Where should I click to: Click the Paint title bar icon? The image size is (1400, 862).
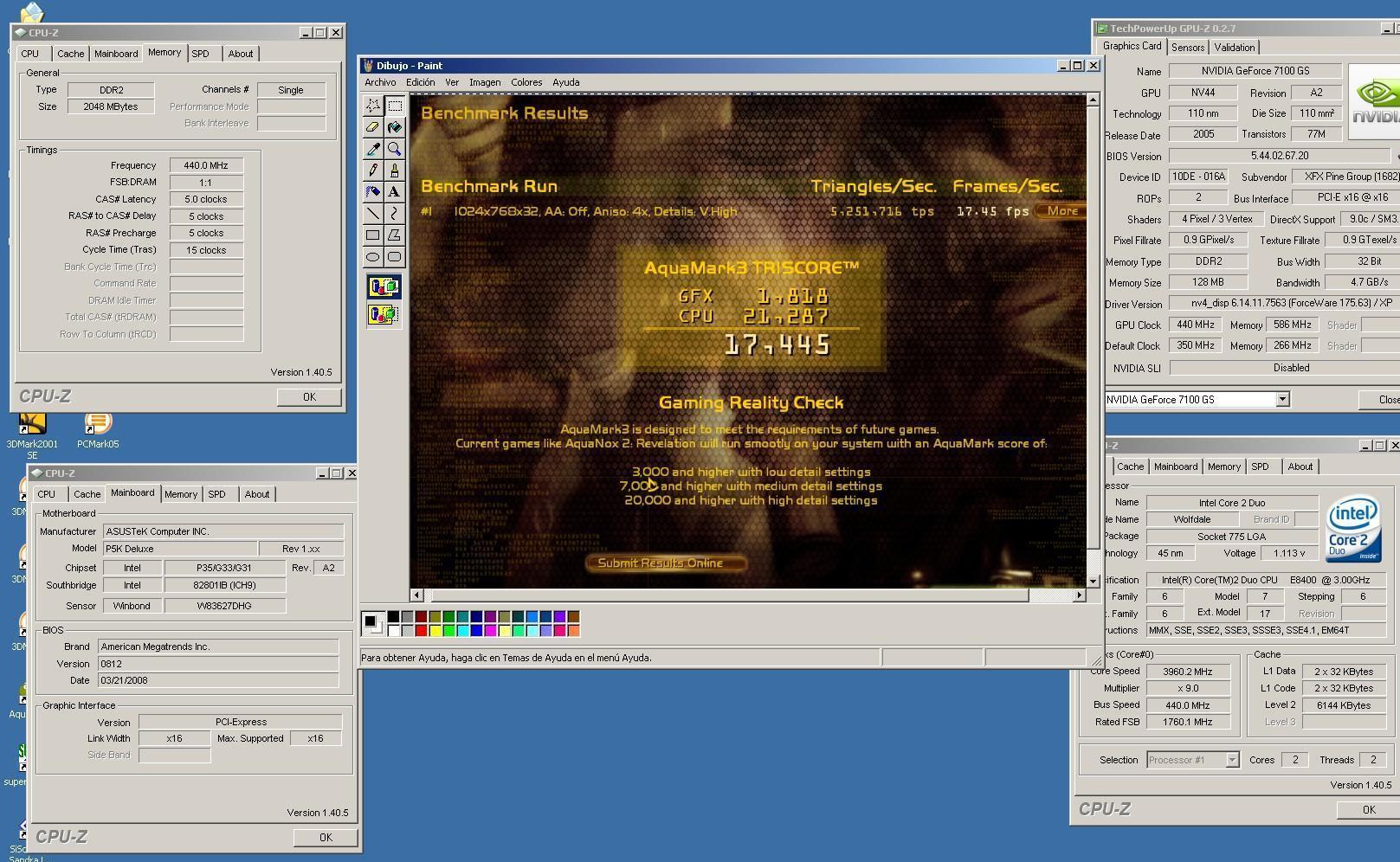click(x=368, y=66)
